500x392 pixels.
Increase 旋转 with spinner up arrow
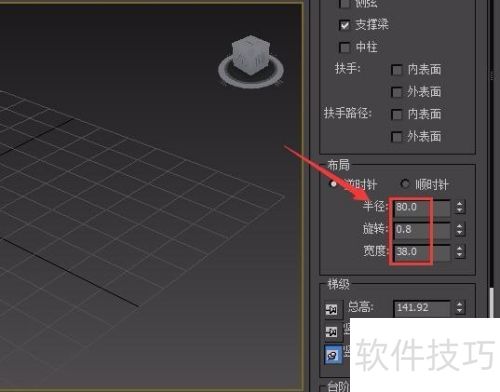coord(460,226)
